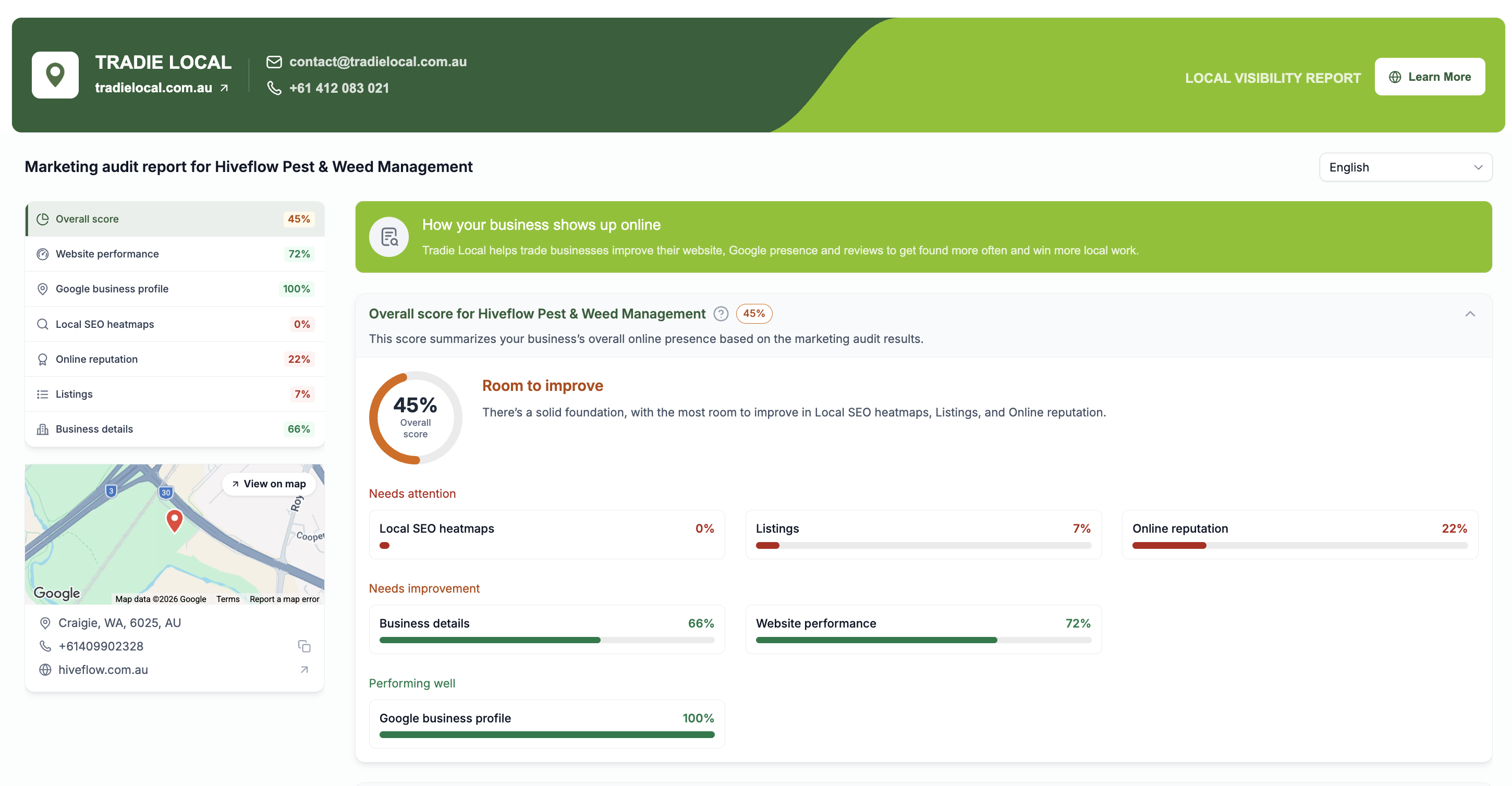Click the 45% badge next to overall score heading
1512x786 pixels.
[753, 314]
